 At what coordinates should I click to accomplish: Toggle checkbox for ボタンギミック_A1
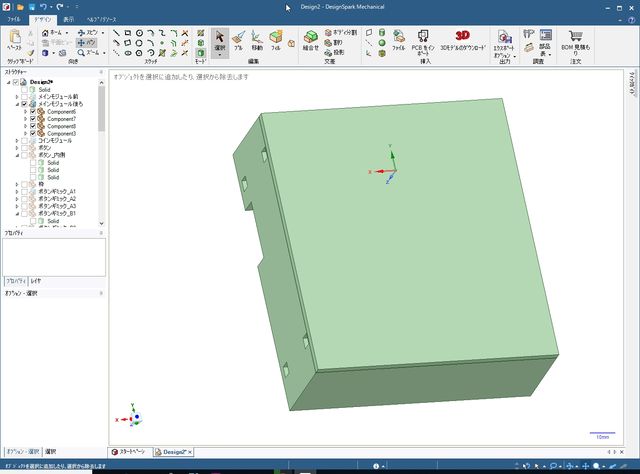24,191
